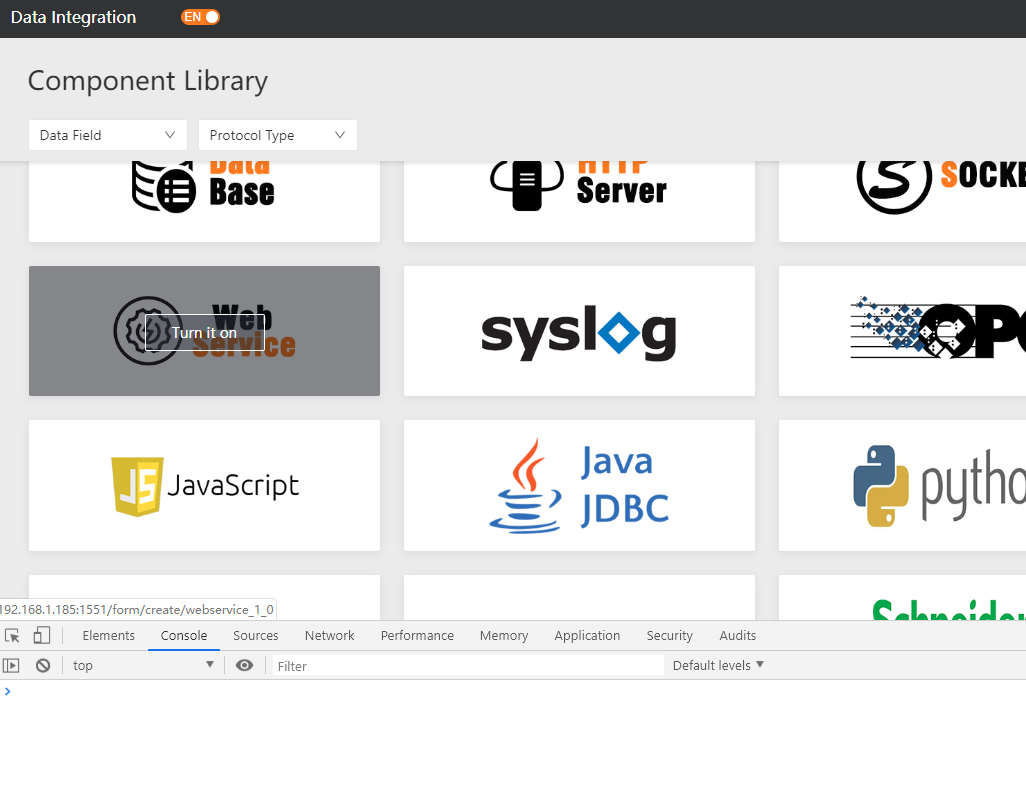
Task: Select the HTTP Server component card
Action: point(579,201)
